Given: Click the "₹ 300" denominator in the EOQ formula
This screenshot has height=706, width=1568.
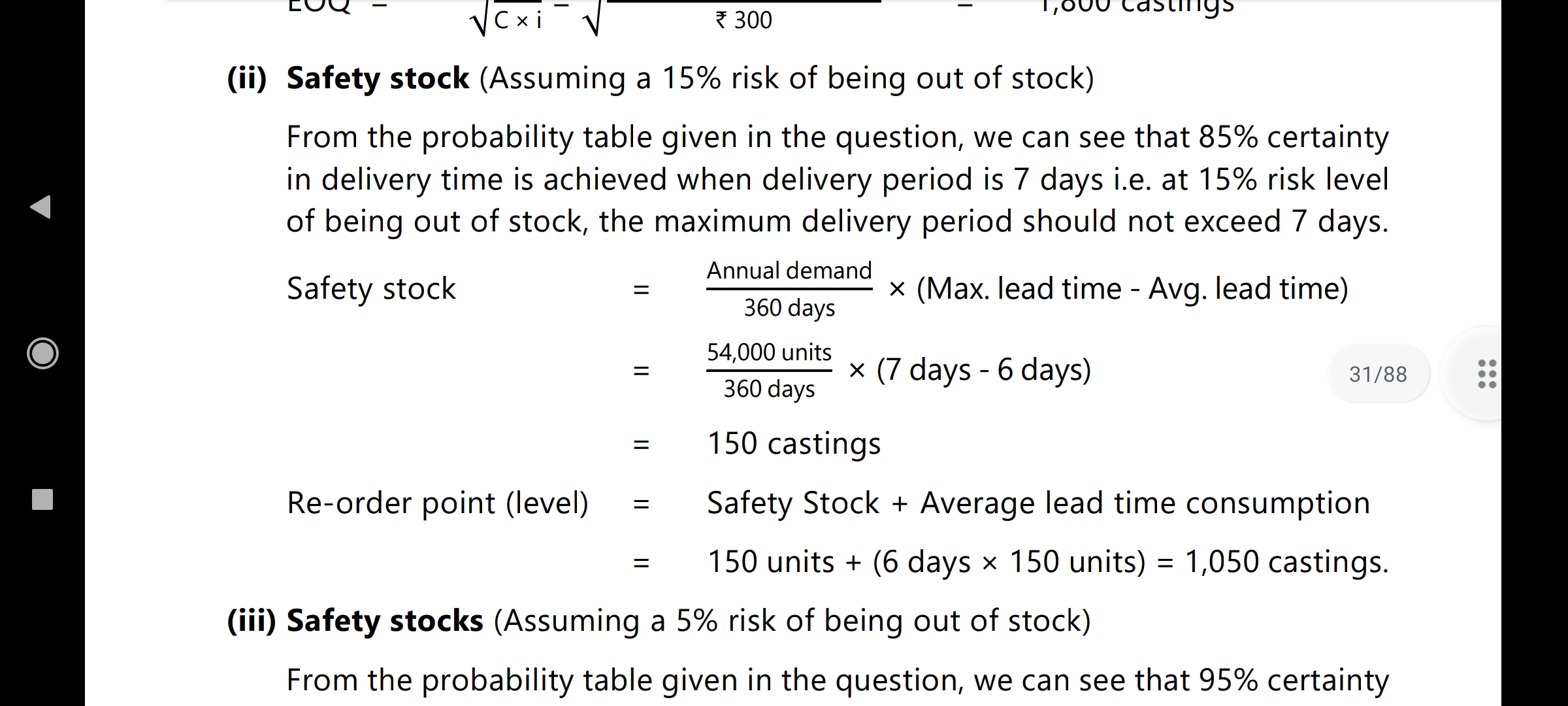Looking at the screenshot, I should coord(743,20).
